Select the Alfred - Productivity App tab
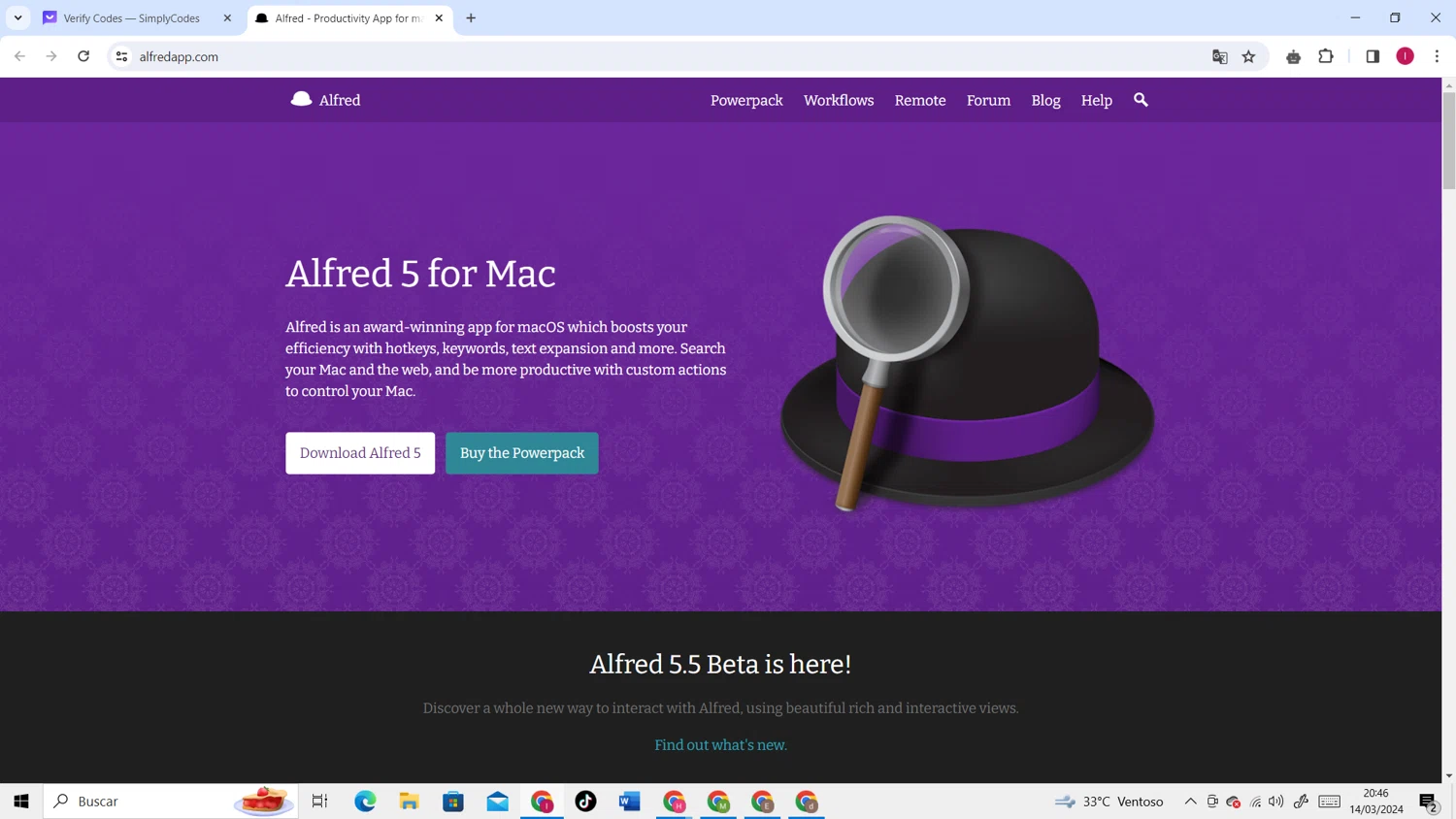 [348, 17]
